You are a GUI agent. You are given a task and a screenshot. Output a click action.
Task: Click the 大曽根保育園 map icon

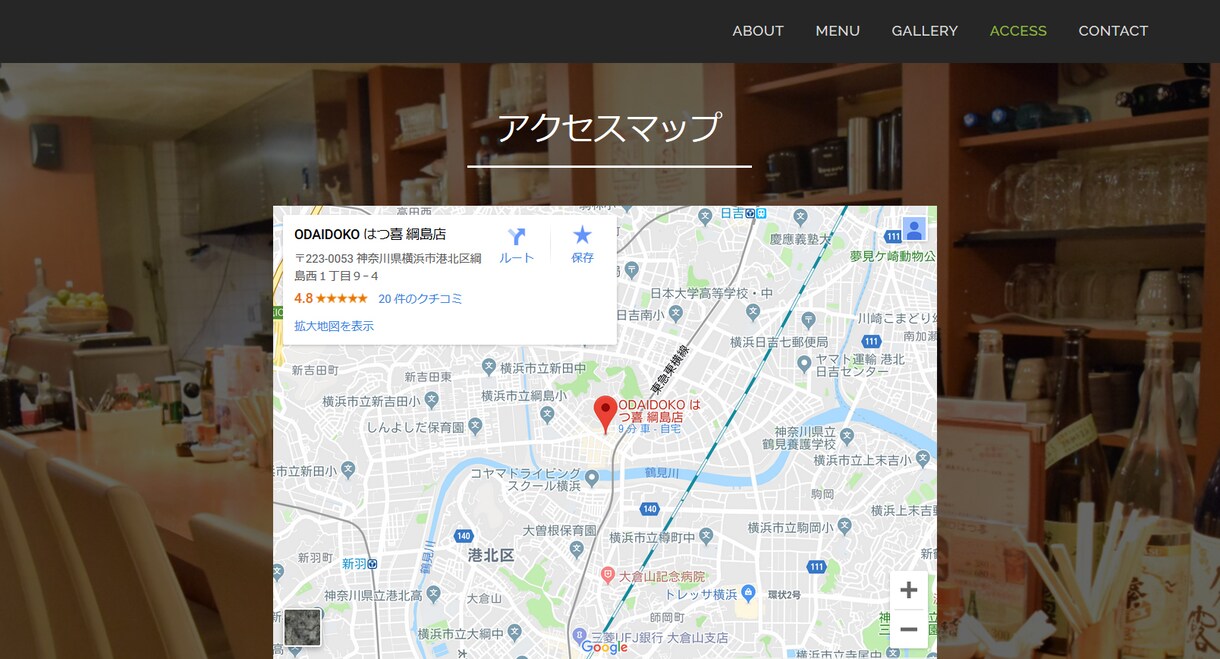[576, 548]
